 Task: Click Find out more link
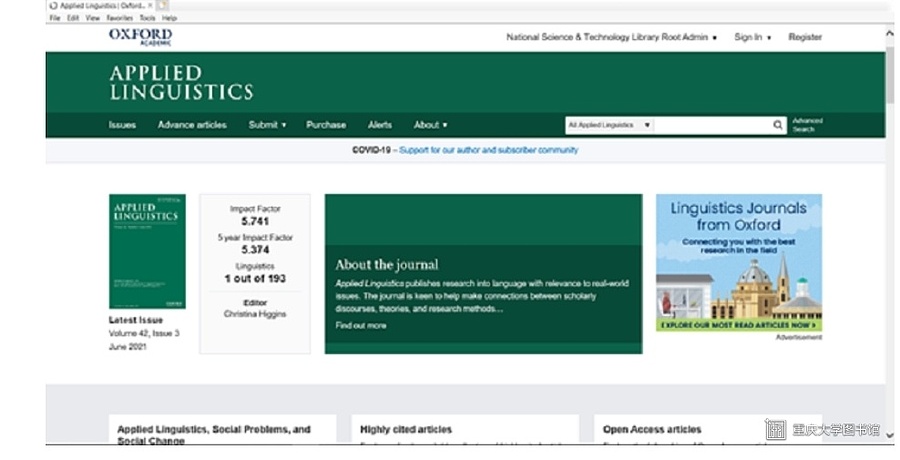tap(360, 326)
